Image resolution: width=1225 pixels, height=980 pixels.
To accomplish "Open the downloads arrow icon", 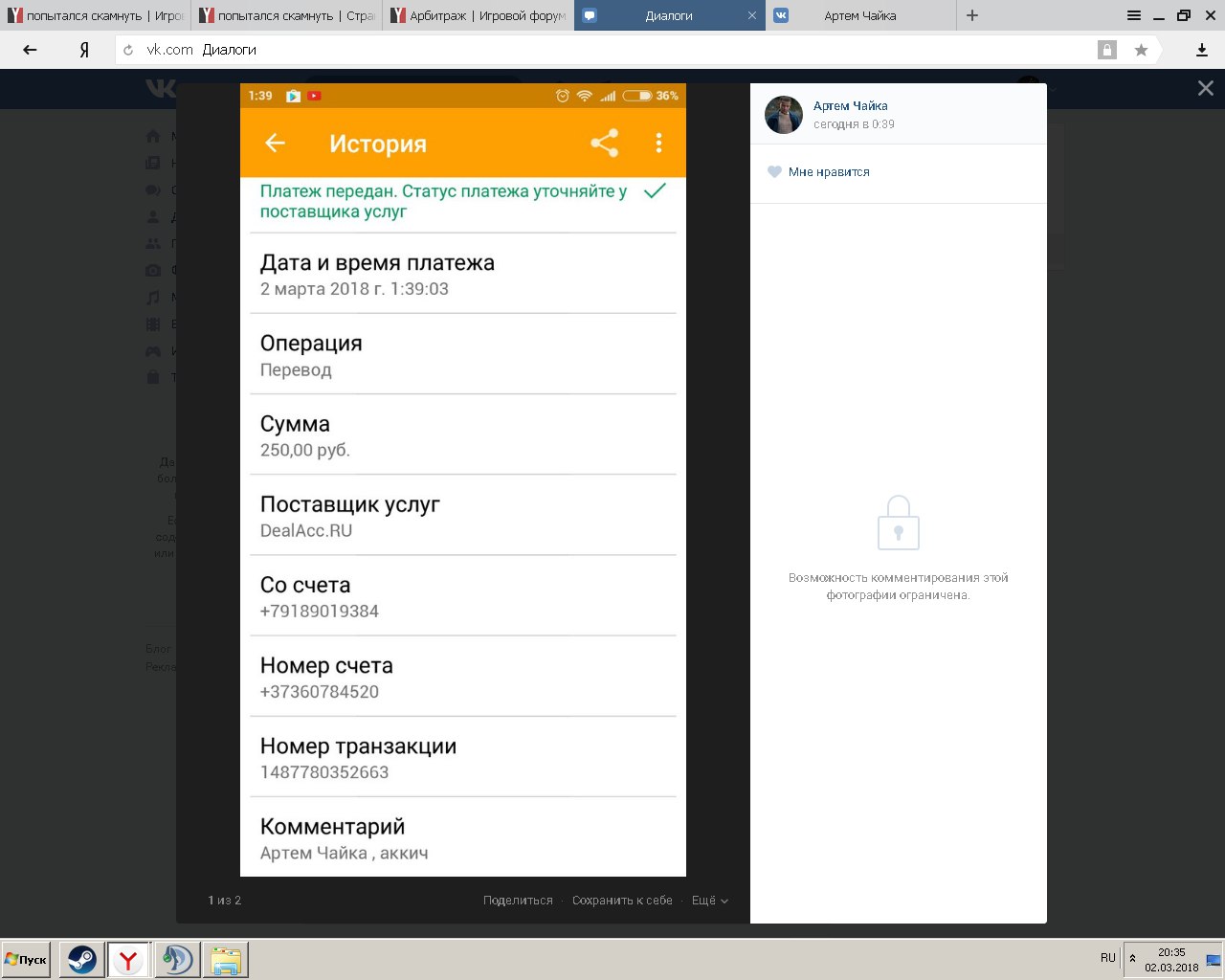I will coord(1202,50).
